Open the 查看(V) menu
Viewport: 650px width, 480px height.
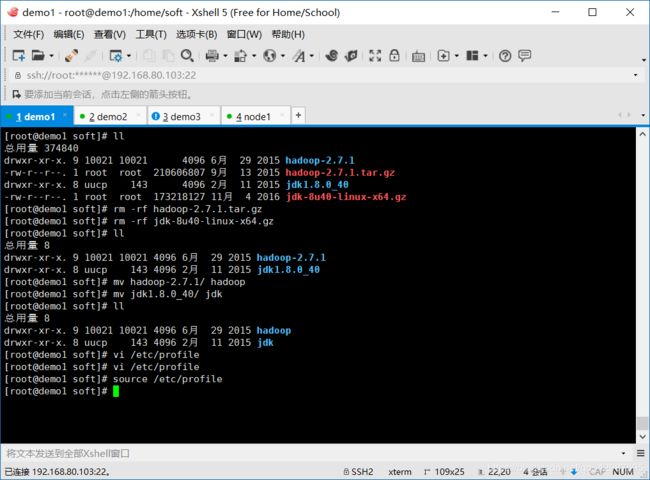tap(110, 34)
